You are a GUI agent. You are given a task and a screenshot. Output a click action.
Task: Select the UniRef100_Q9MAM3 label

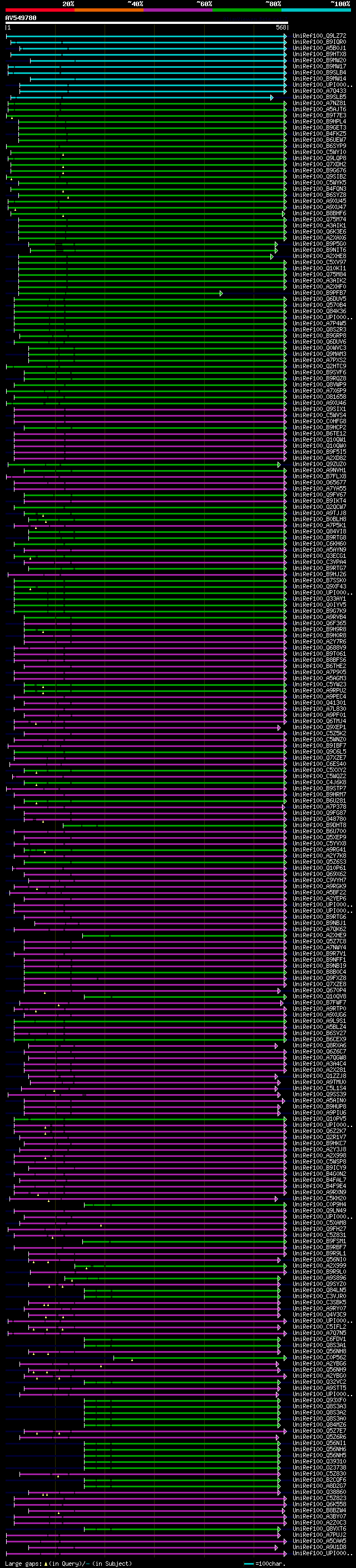pos(319,354)
